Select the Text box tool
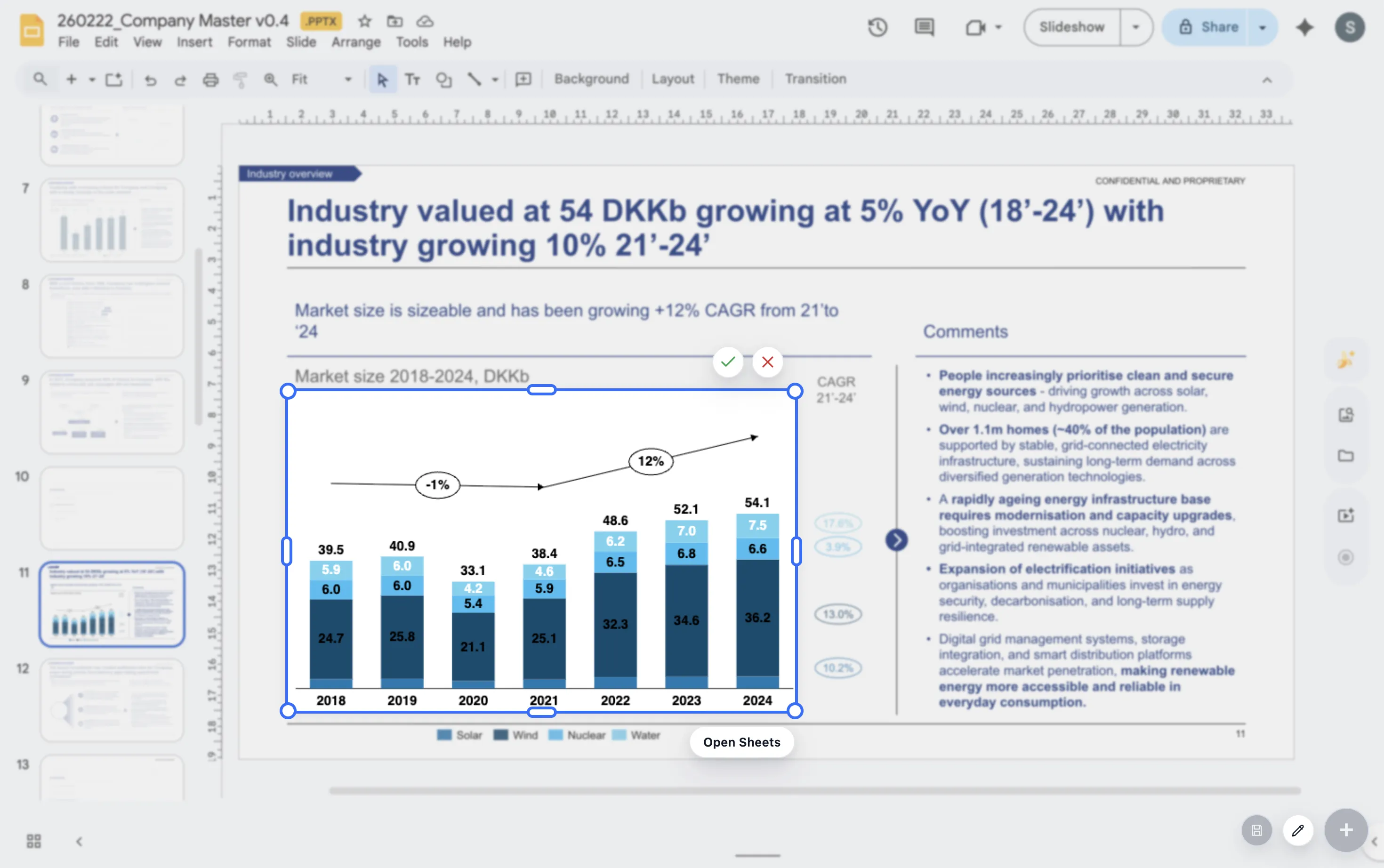Screen dimensions: 1384x868 412,79
